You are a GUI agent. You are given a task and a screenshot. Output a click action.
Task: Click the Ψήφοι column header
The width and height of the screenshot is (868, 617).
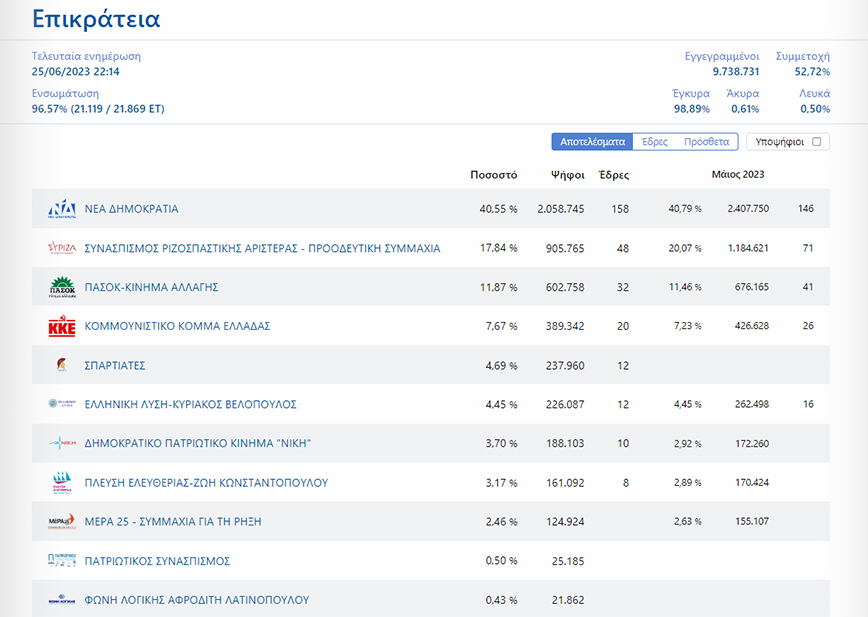tap(567, 175)
